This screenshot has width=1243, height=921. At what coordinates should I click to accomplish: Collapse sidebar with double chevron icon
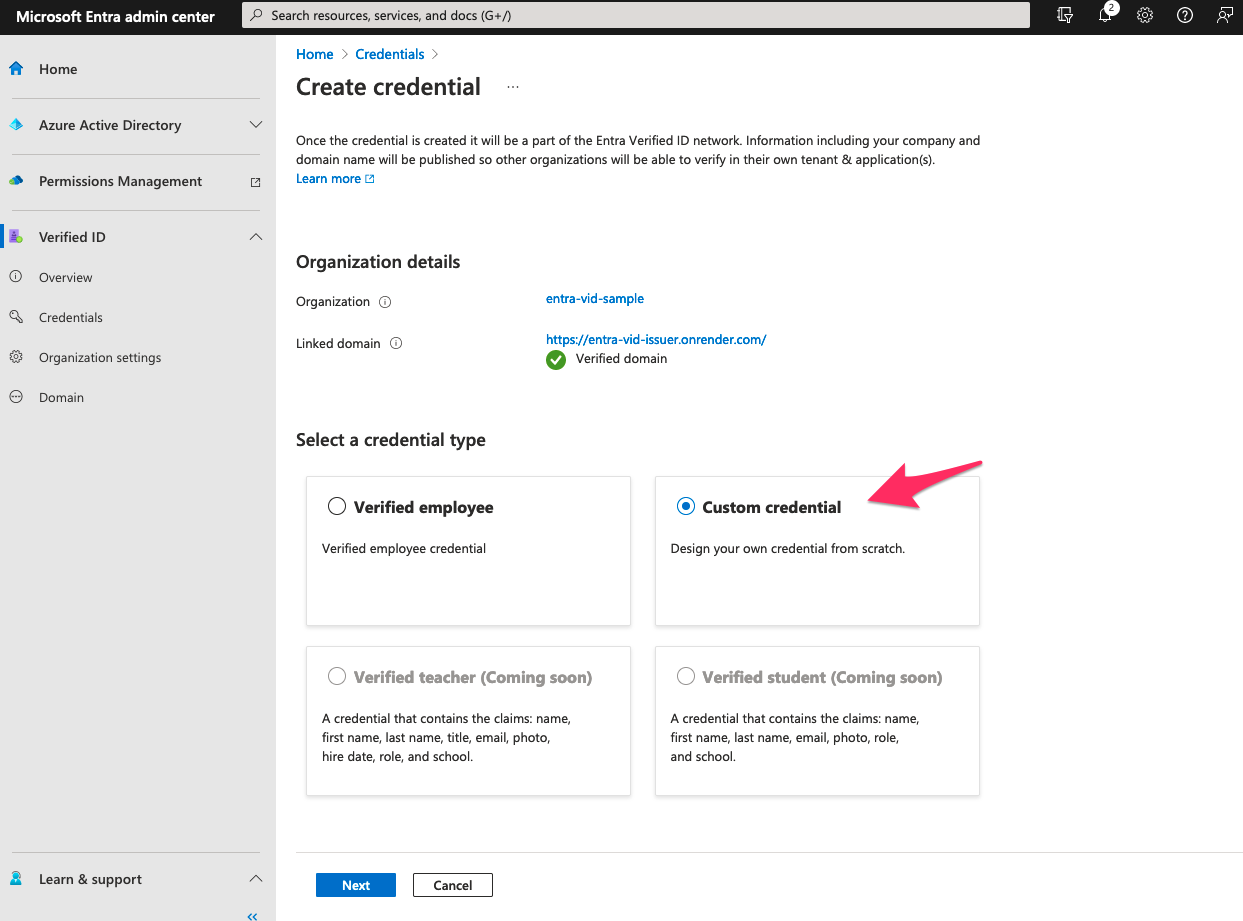252,915
